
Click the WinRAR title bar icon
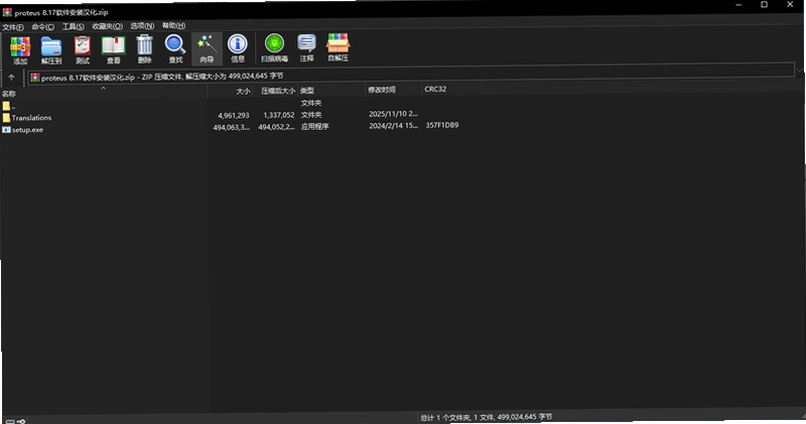[7, 12]
